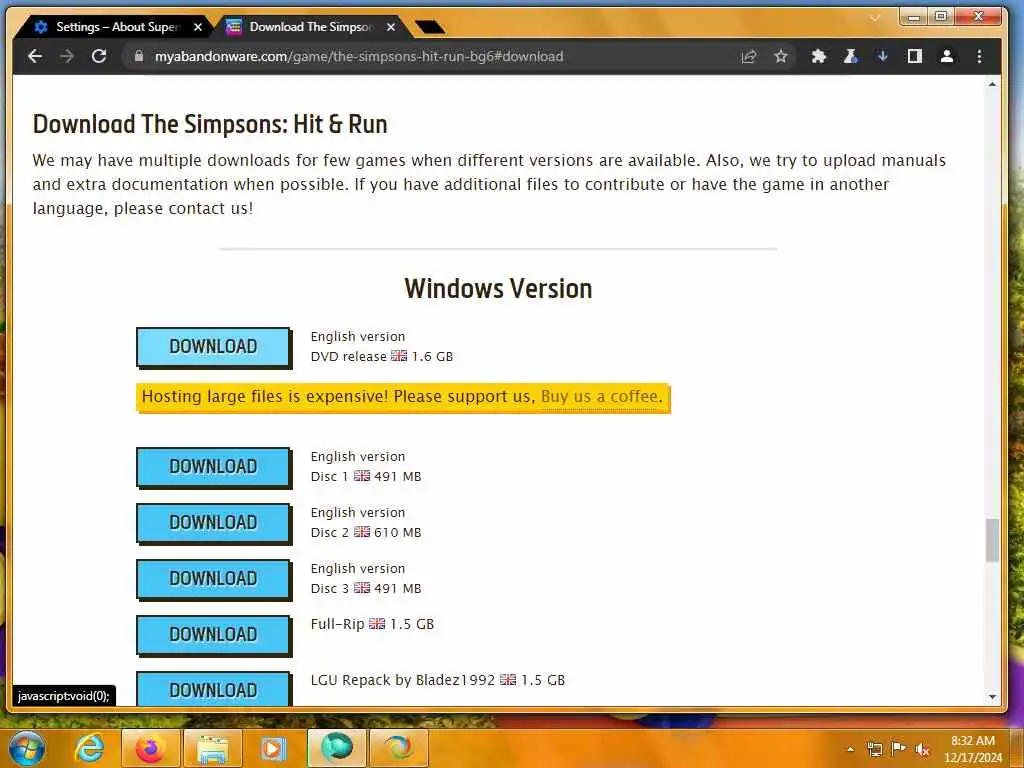Click the browser forward arrow
This screenshot has height=768, width=1024.
pyautogui.click(x=67, y=56)
